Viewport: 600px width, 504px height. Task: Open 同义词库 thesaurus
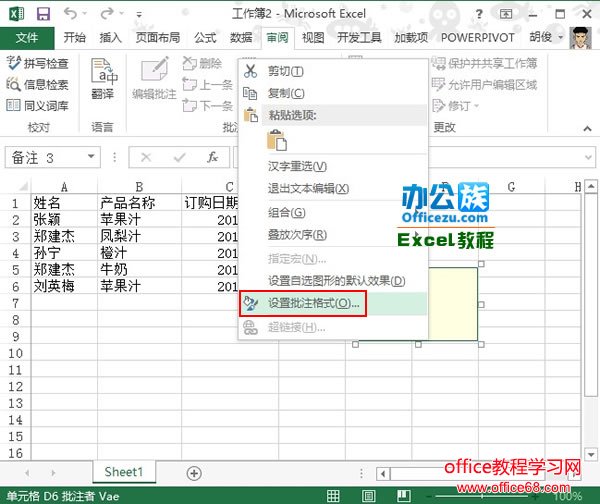[38, 105]
